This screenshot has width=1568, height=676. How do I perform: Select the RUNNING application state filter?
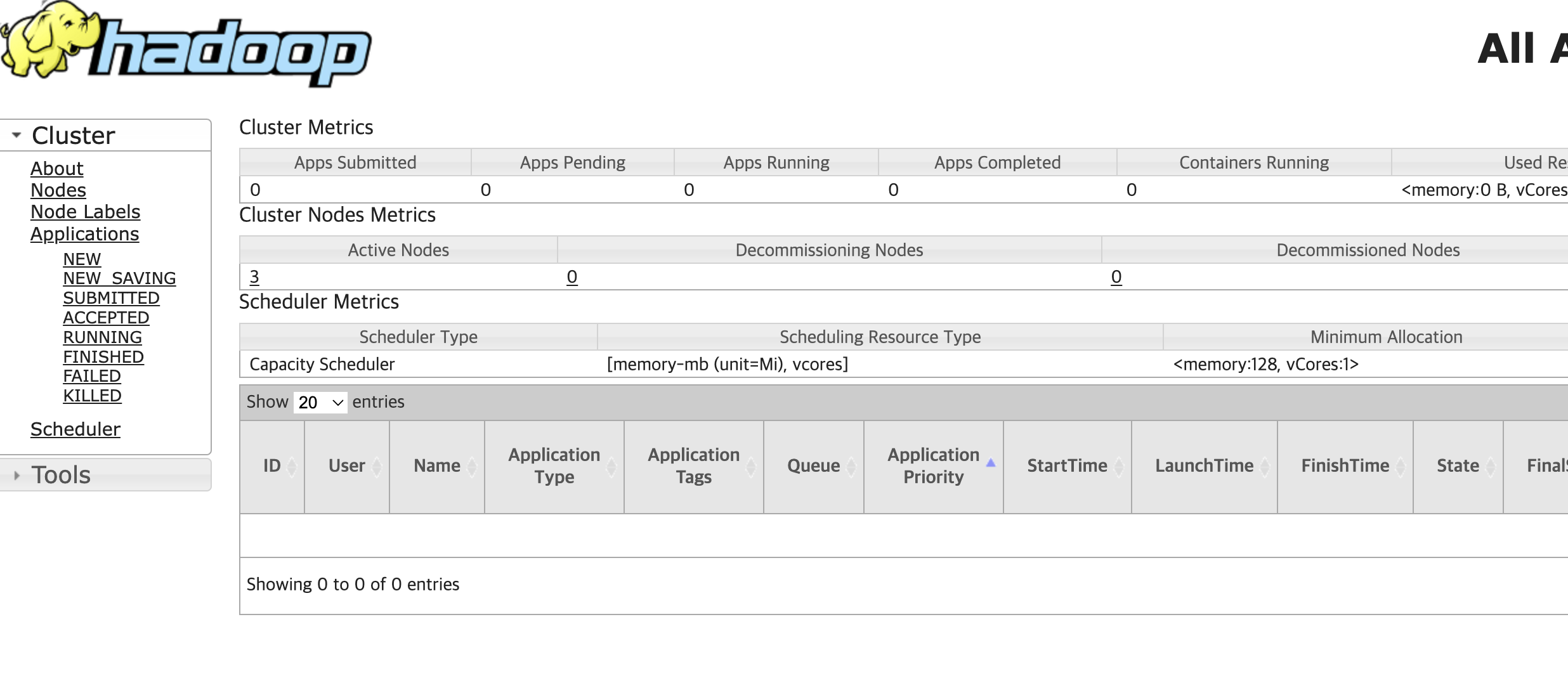[x=102, y=337]
